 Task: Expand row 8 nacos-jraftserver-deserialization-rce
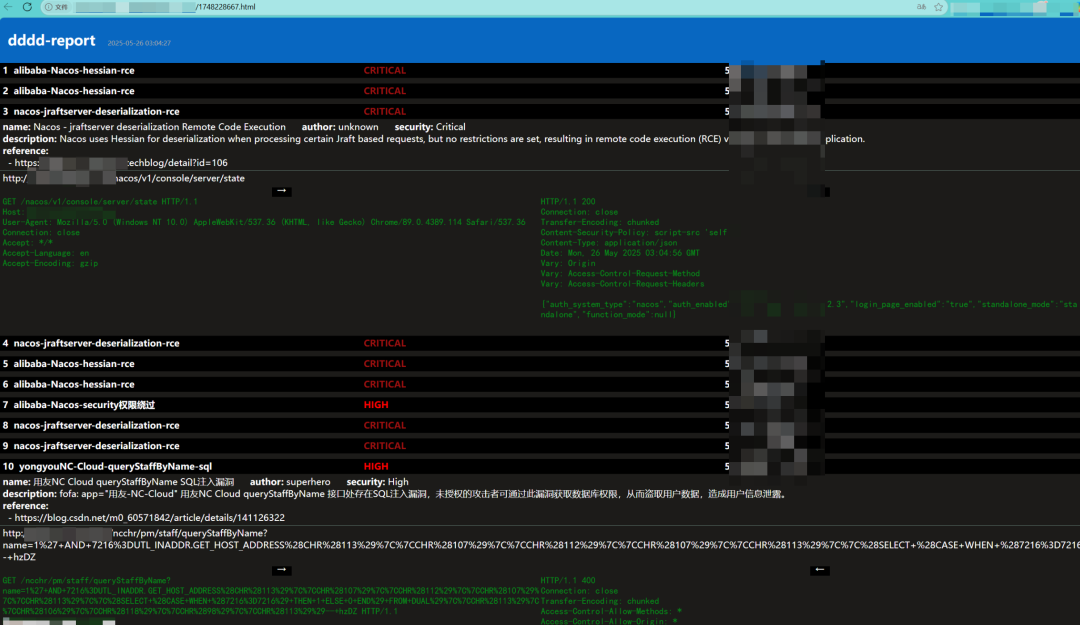click(540, 426)
